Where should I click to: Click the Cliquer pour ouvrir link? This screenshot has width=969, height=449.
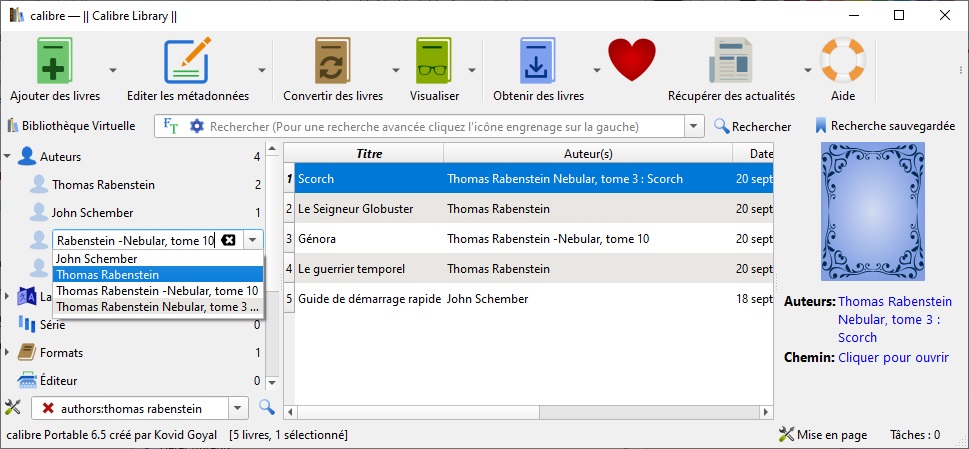click(893, 358)
